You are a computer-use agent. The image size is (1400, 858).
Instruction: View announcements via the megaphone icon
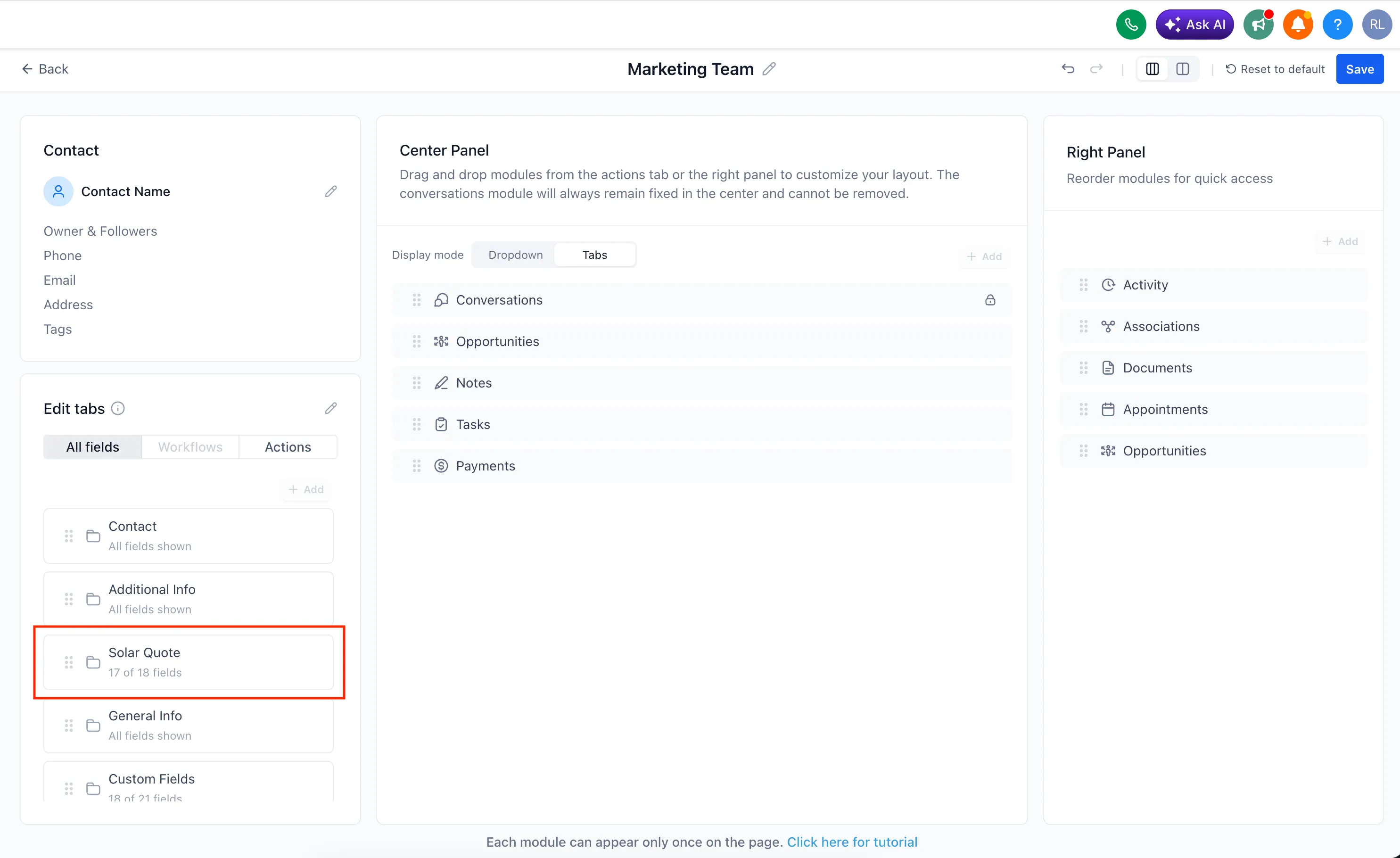[x=1259, y=24]
